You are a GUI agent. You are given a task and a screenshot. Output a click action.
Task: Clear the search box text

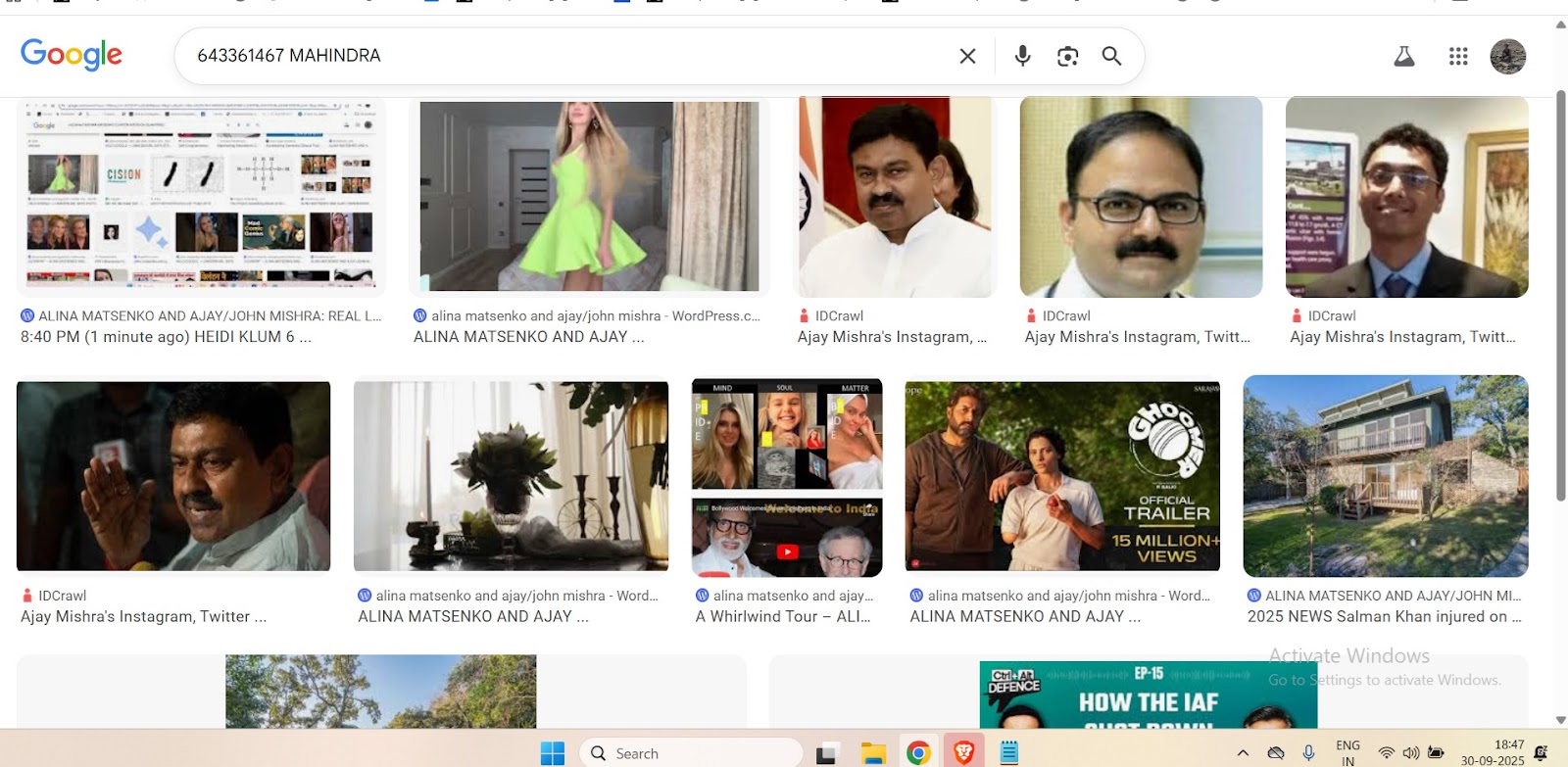point(967,56)
